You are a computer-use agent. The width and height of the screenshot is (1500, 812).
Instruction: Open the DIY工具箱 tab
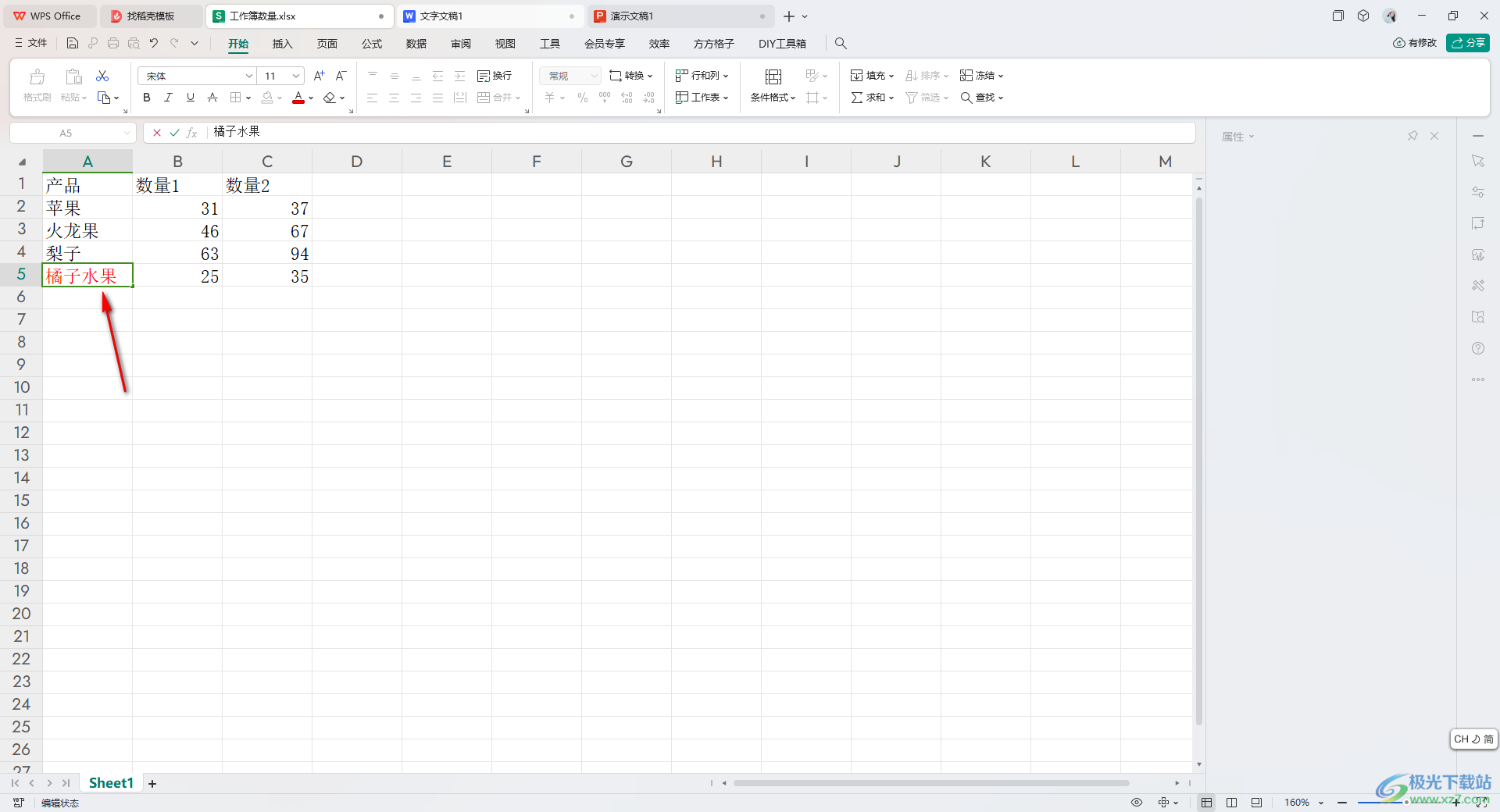pyautogui.click(x=782, y=44)
